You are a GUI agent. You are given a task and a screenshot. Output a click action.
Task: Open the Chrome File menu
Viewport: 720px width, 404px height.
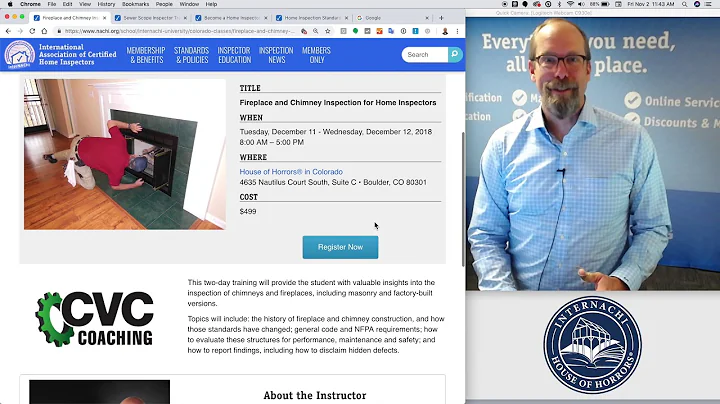click(x=52, y=4)
